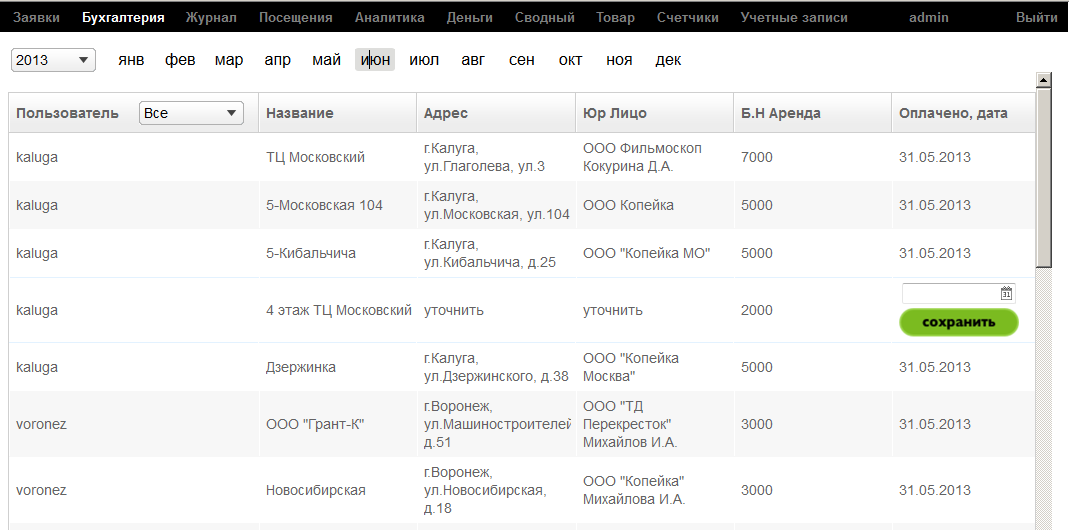Screen dimensions: 1069x530
Task: Click the 4 этаж ТЦ Московский cell
Action: (x=339, y=310)
